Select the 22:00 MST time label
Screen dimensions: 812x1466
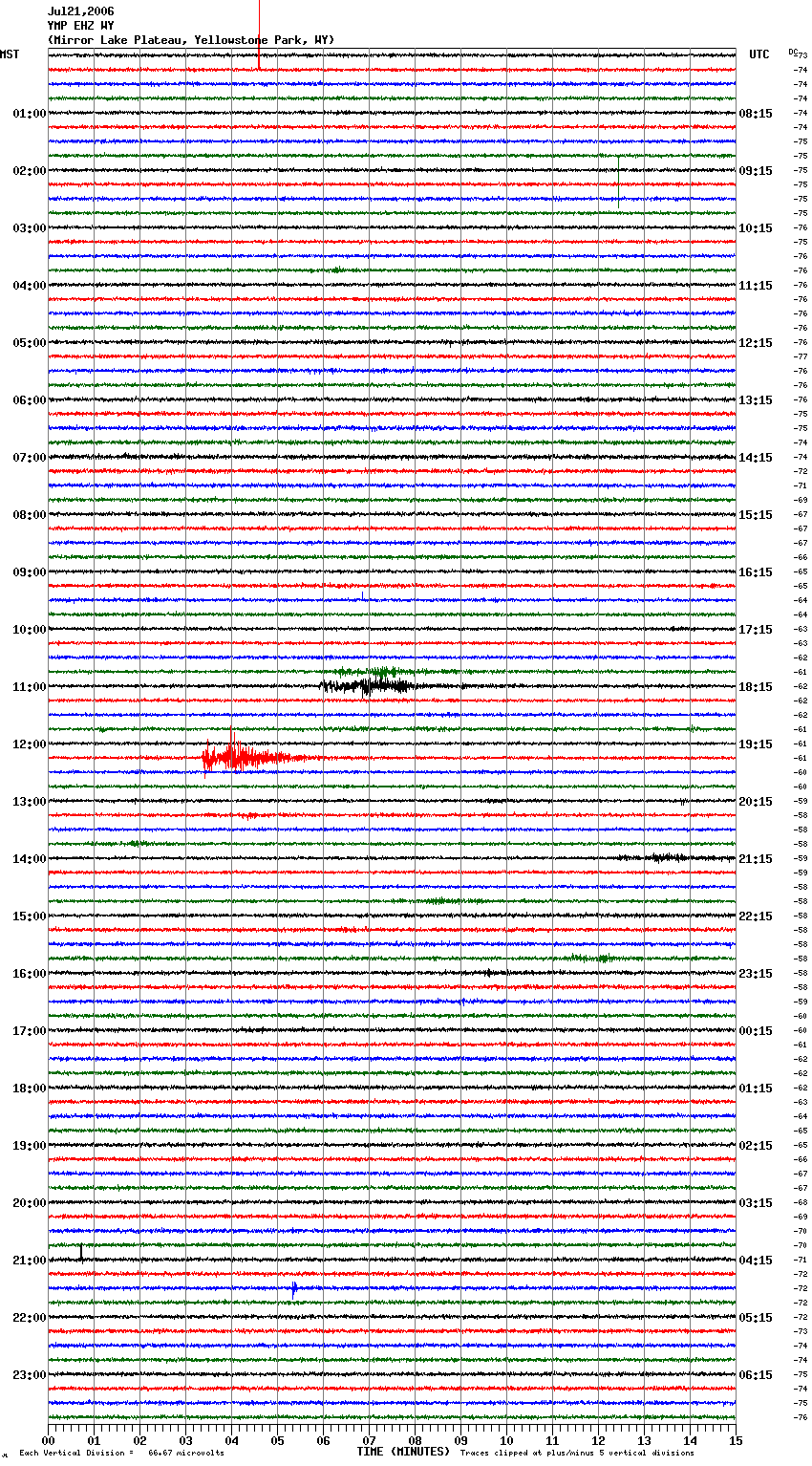click(x=30, y=1318)
